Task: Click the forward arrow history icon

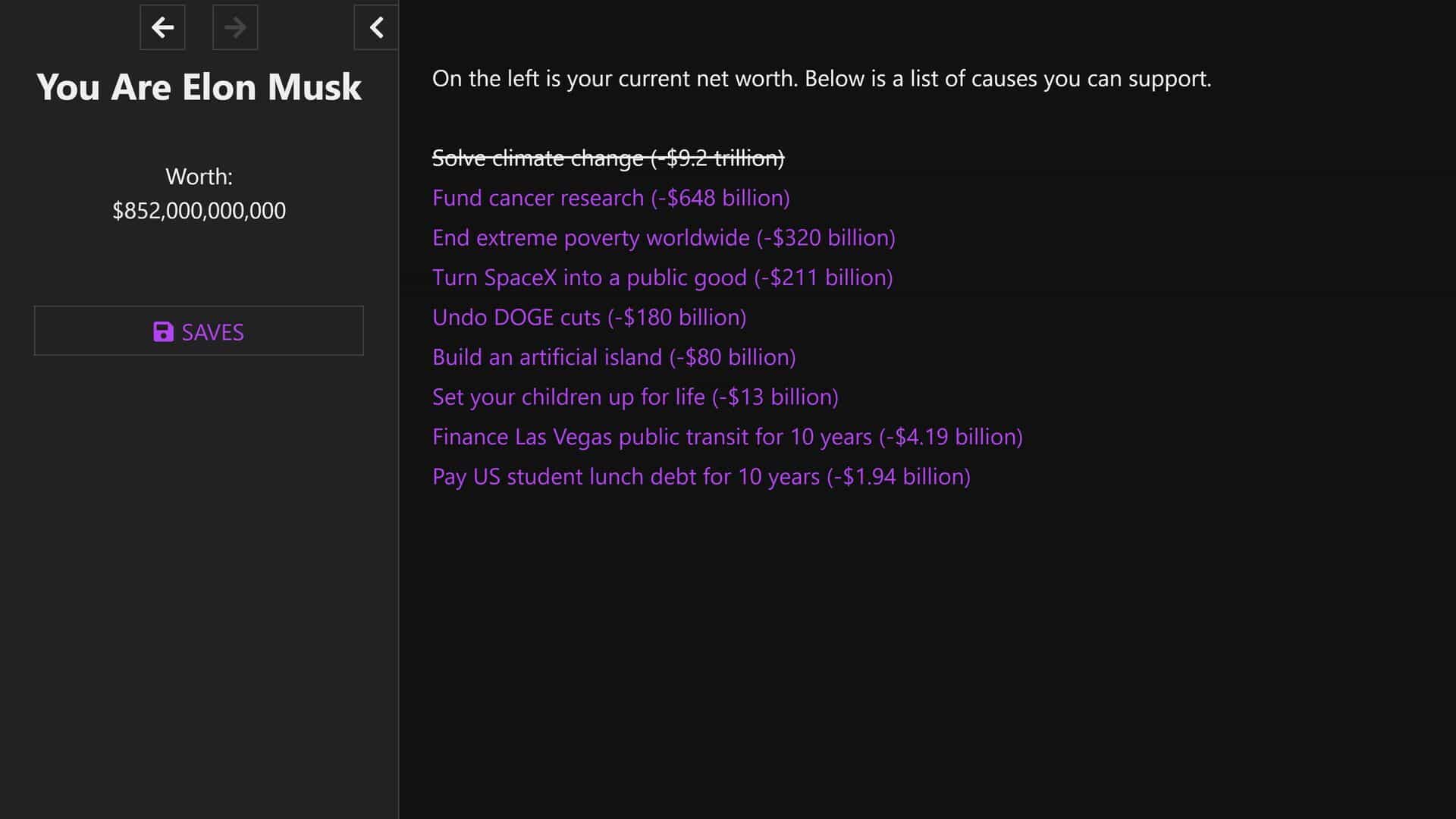Action: pyautogui.click(x=235, y=27)
